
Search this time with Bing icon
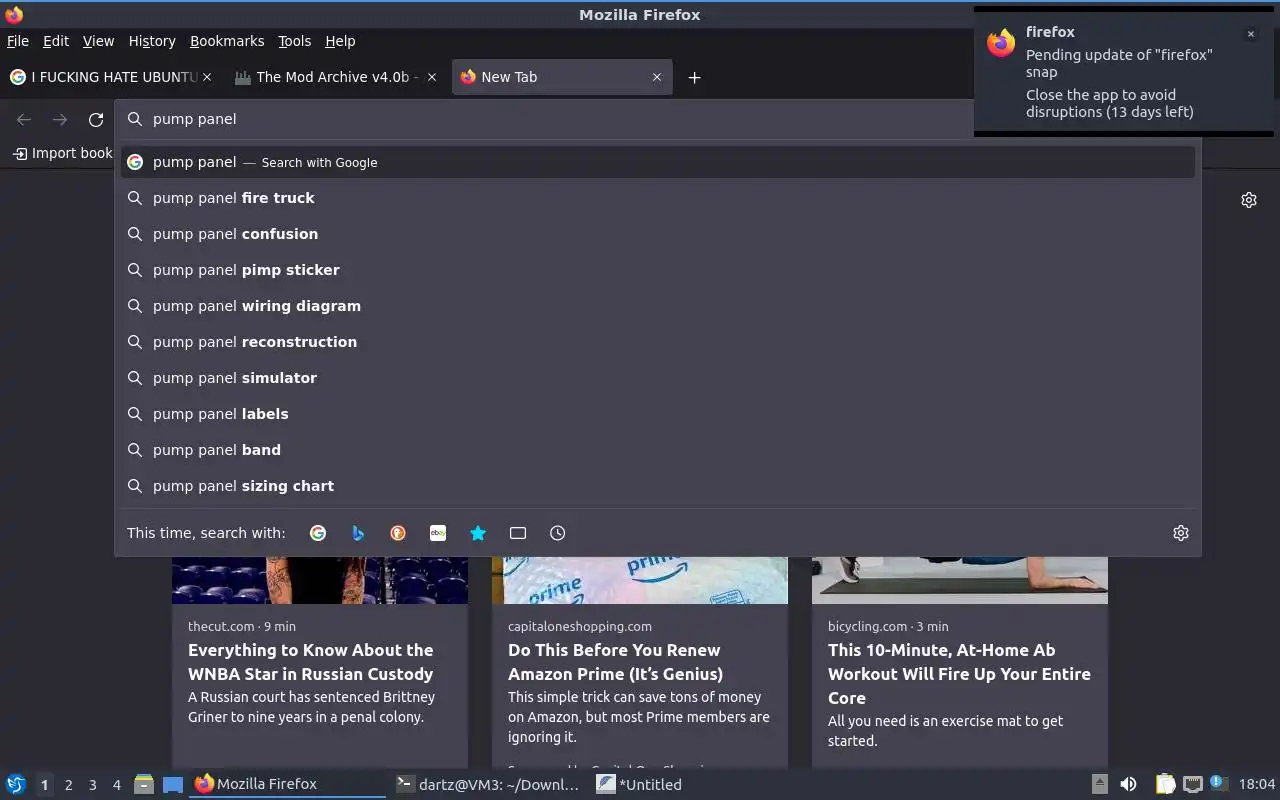[x=358, y=533]
